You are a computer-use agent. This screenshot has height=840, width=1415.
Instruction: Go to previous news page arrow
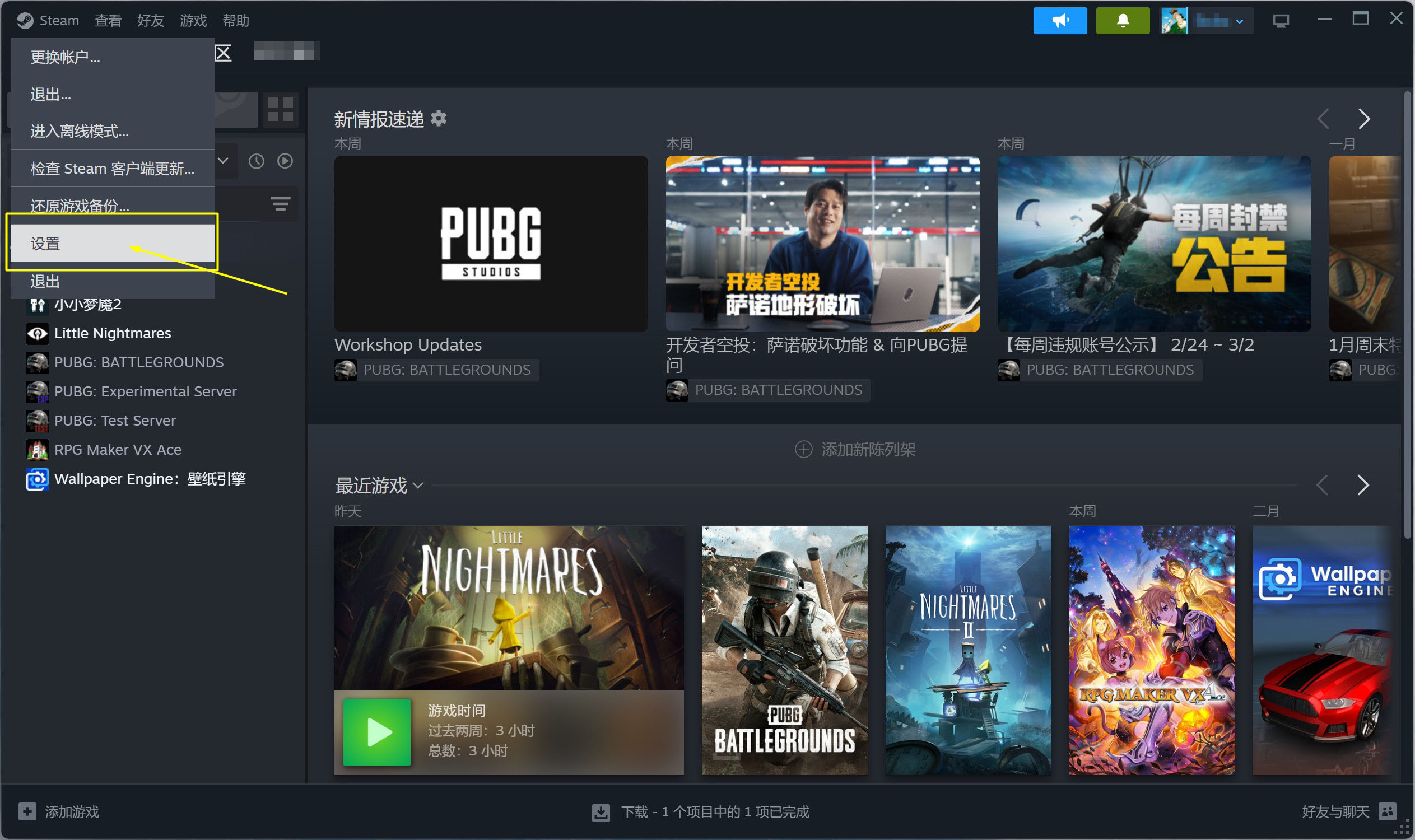coord(1323,119)
